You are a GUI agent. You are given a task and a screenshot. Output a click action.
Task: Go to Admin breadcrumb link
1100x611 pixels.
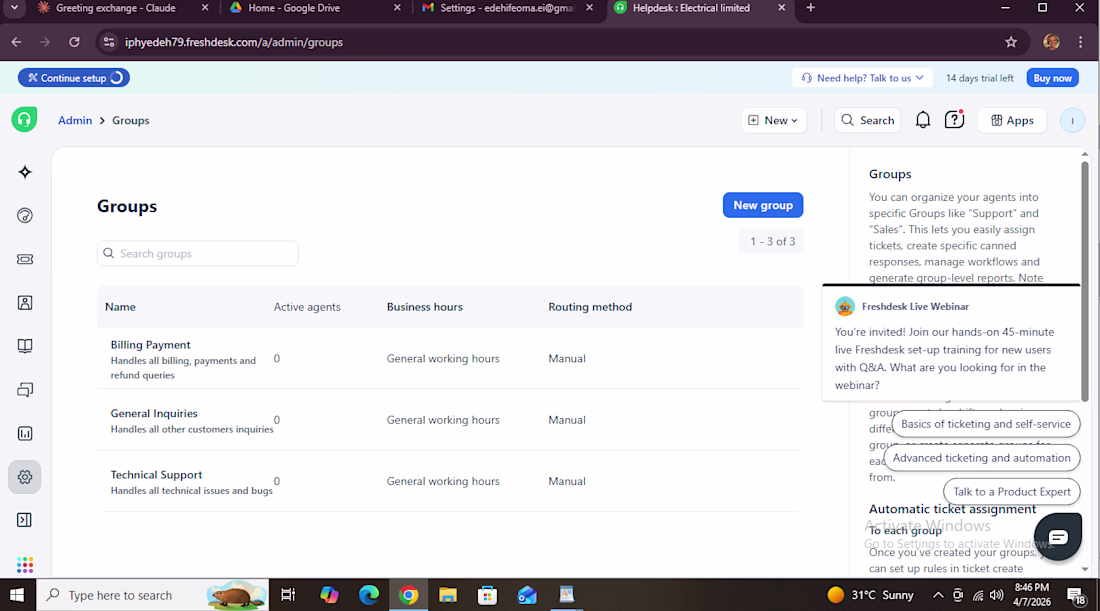coord(75,121)
